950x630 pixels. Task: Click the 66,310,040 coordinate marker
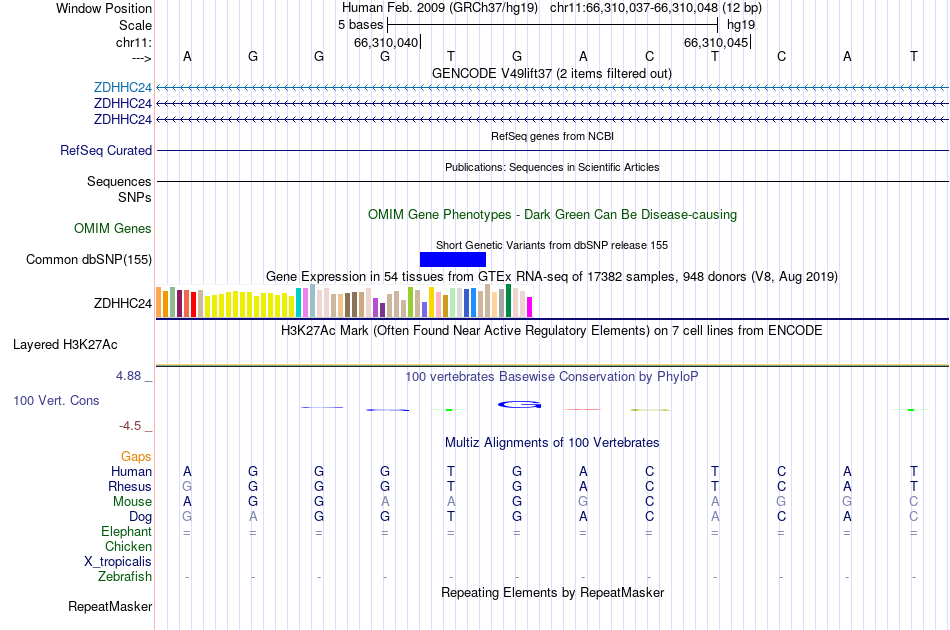point(386,42)
